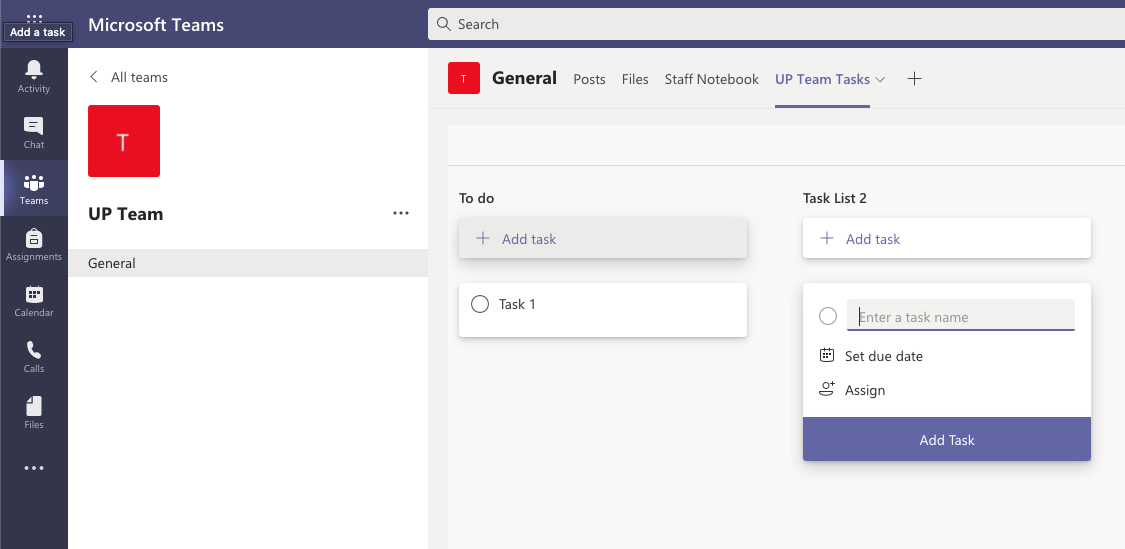Switch to the Posts tab
The height and width of the screenshot is (549, 1125).
[589, 80]
